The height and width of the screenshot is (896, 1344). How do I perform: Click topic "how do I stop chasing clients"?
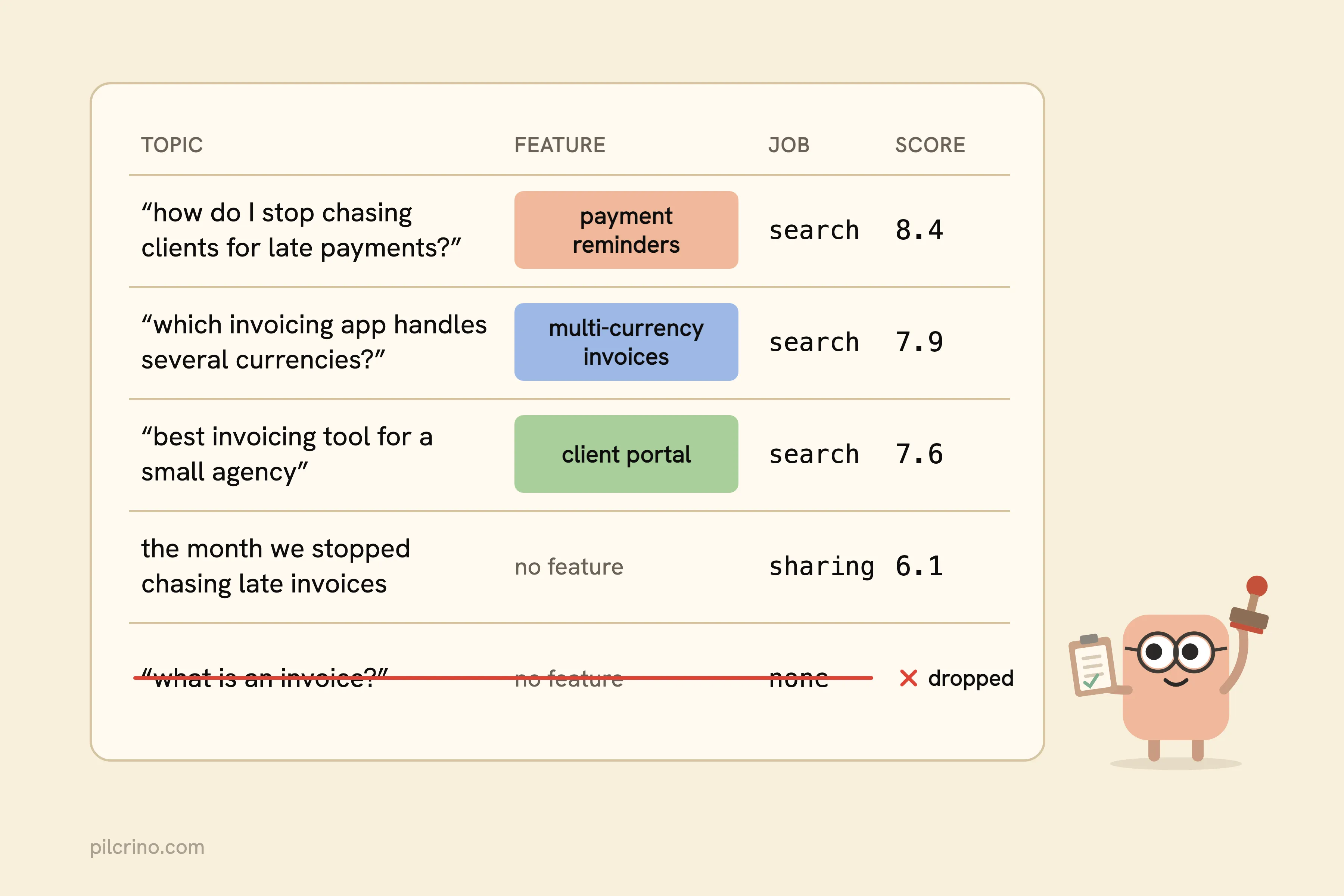(x=301, y=230)
